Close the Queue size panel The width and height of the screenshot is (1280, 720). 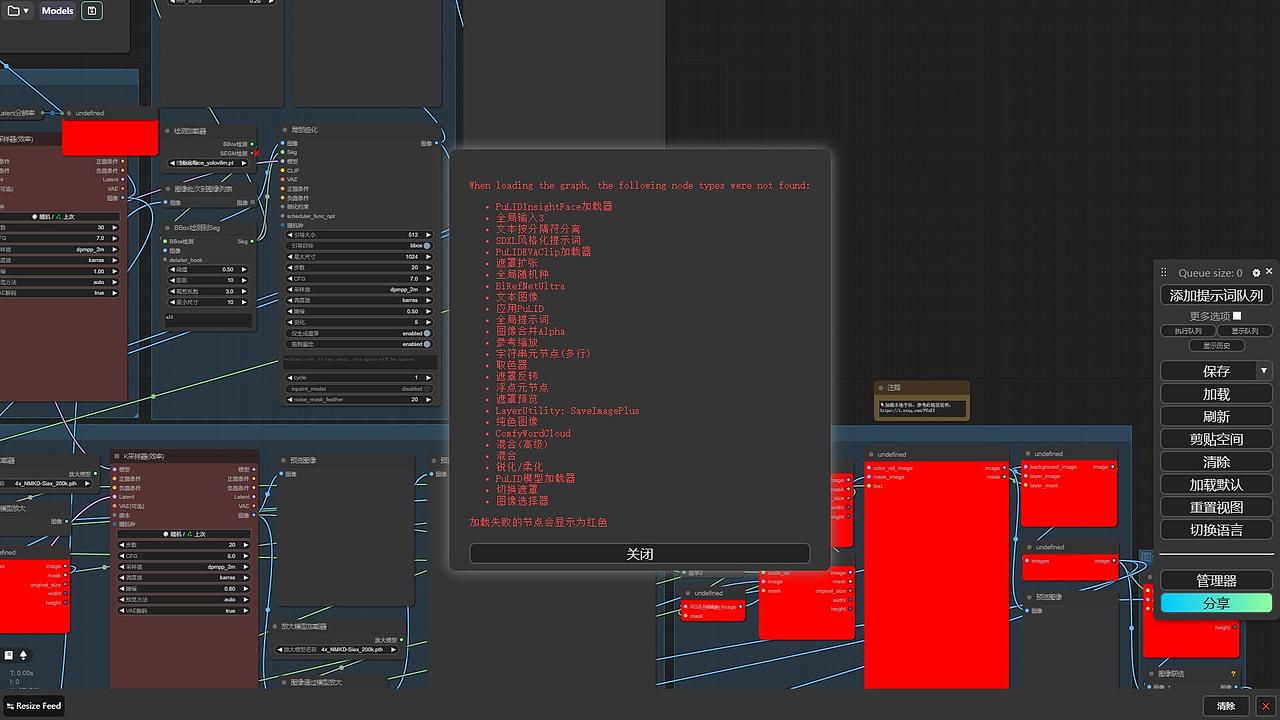(1269, 272)
